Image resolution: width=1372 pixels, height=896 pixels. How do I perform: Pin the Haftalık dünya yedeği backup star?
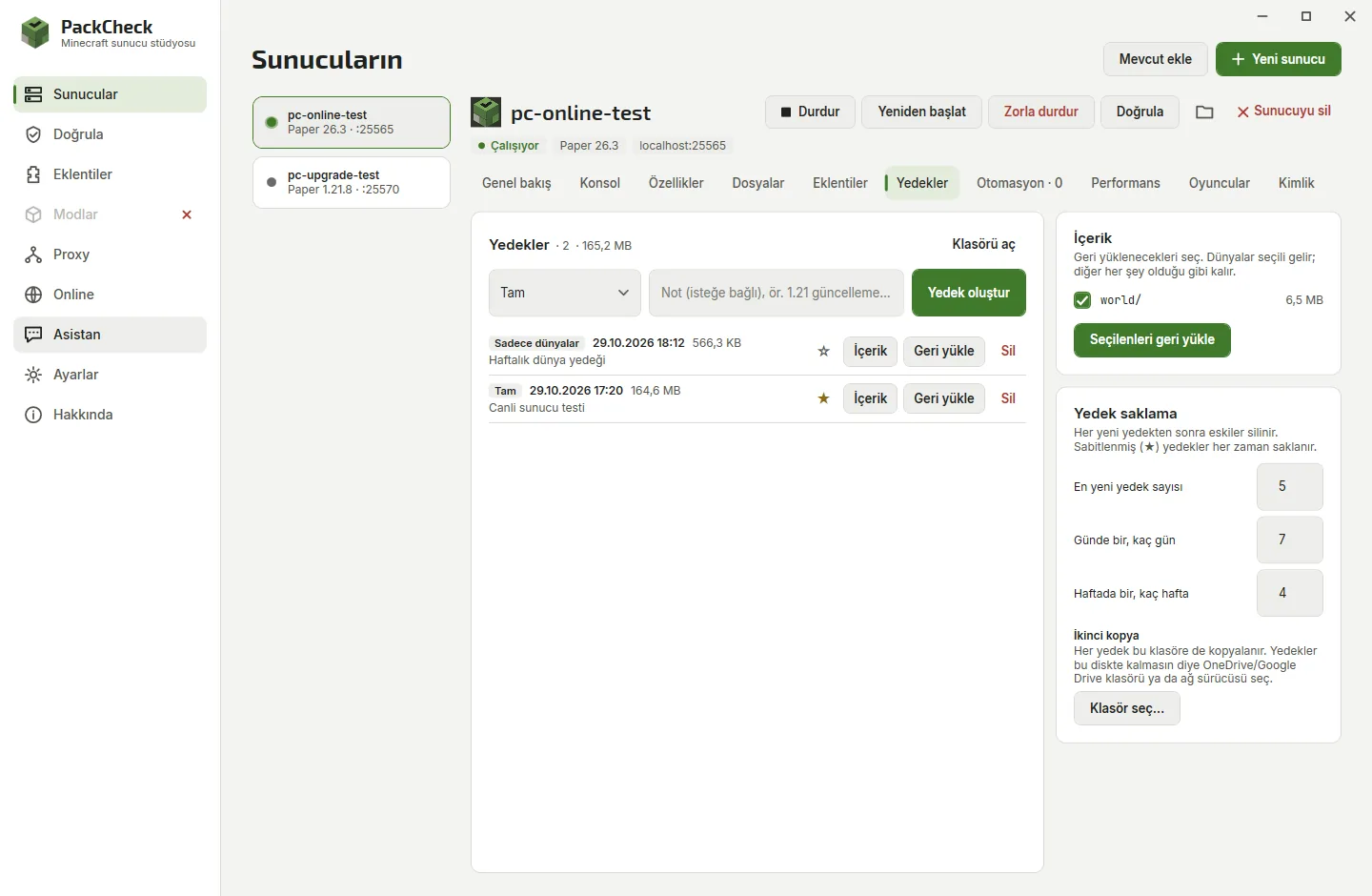824,351
